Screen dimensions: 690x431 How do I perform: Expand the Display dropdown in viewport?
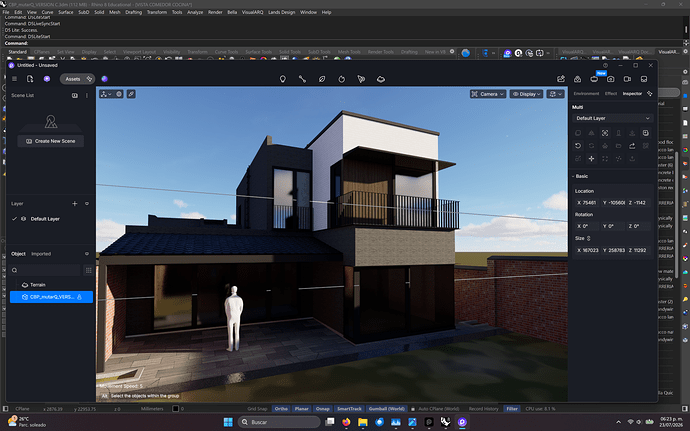coord(526,94)
